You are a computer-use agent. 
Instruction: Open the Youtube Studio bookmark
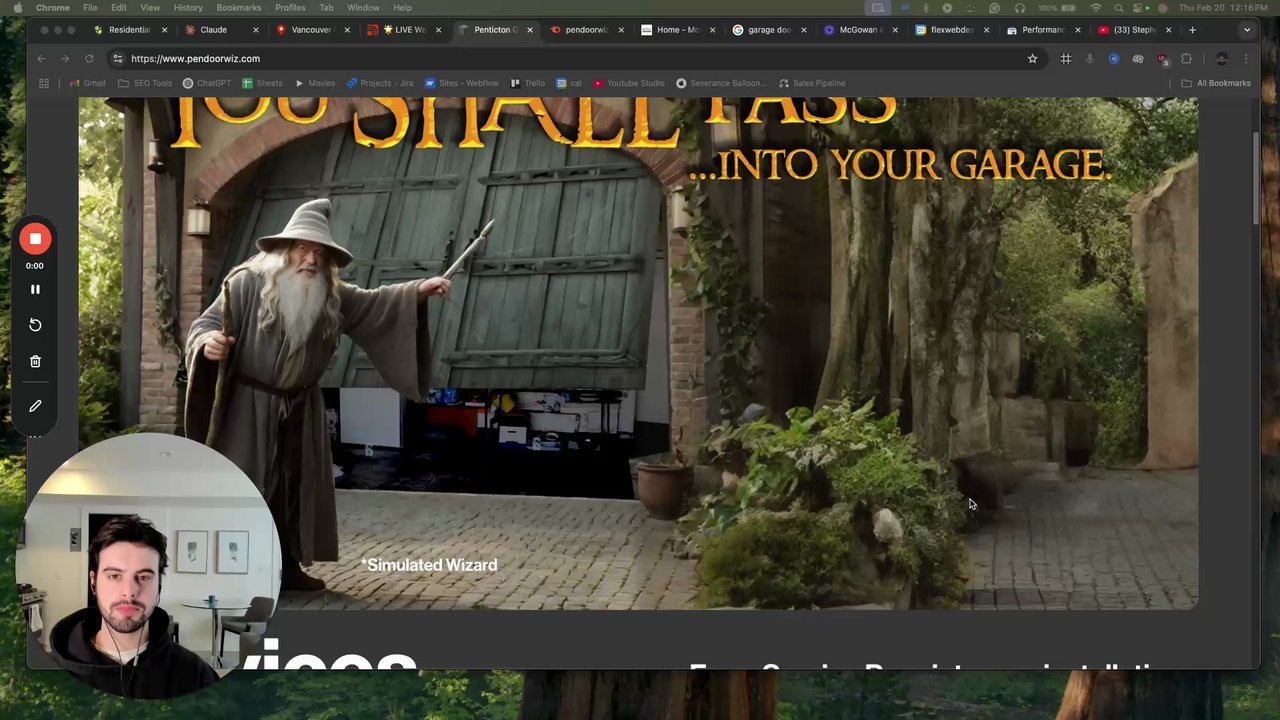629,83
